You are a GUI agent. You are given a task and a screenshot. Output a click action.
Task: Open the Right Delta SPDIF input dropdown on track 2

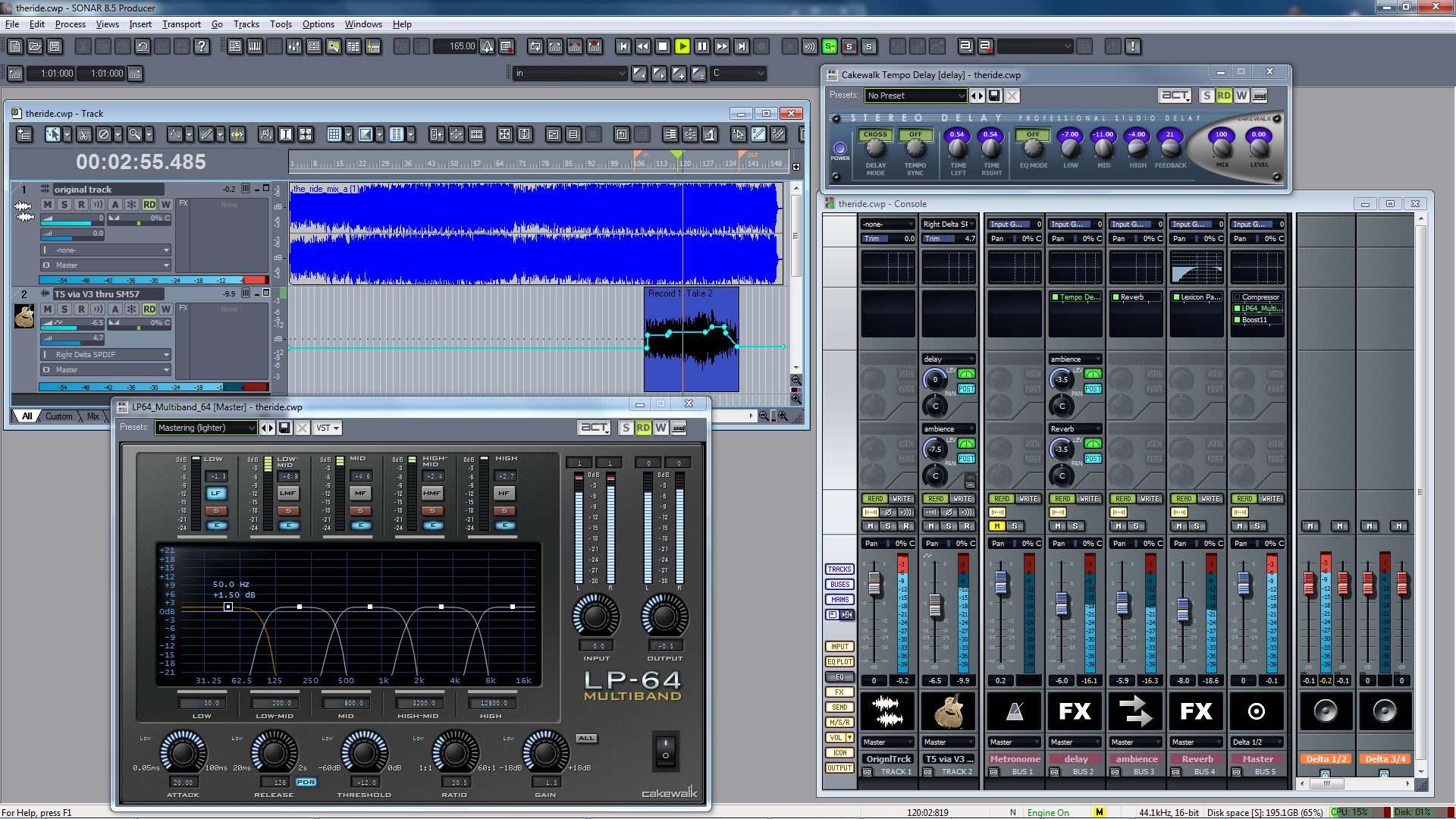pos(106,355)
